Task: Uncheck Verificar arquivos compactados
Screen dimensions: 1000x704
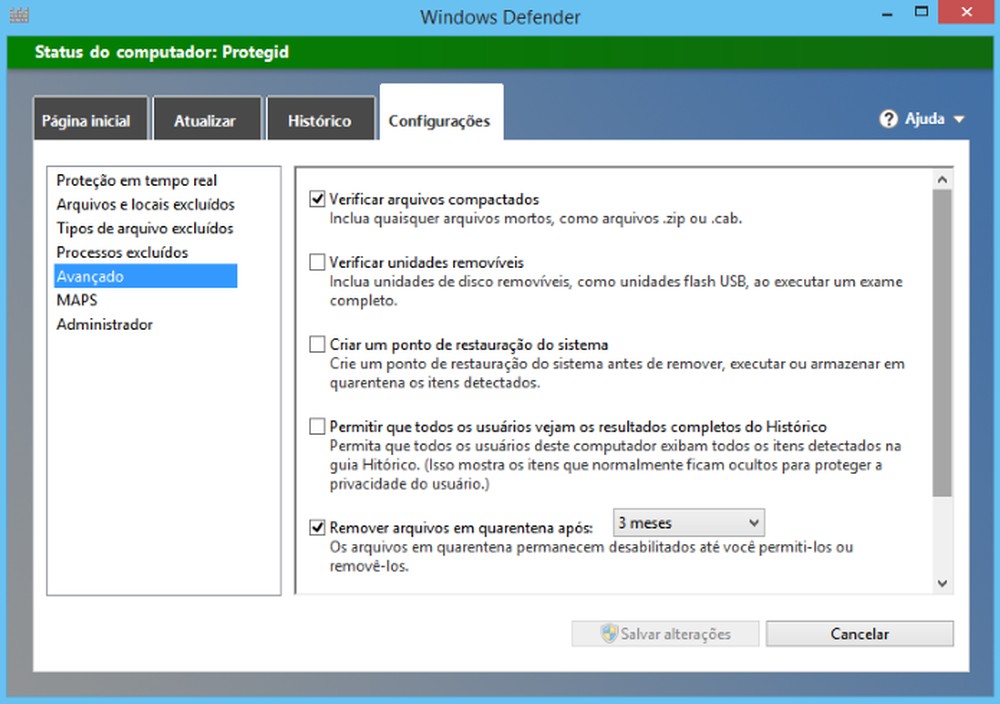Action: 318,199
